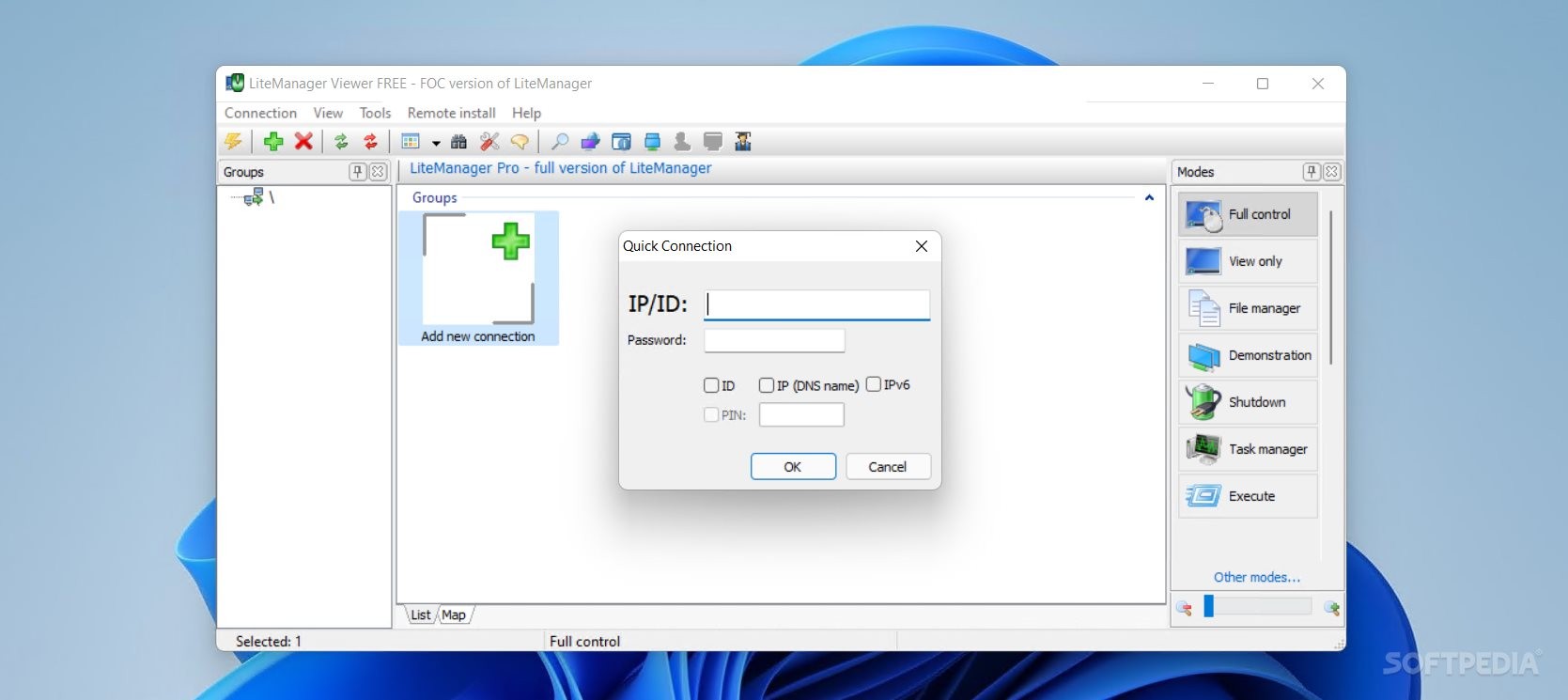Click Cancel in Quick Connection dialog
Screen dimensions: 1568x700
pyautogui.click(x=888, y=467)
